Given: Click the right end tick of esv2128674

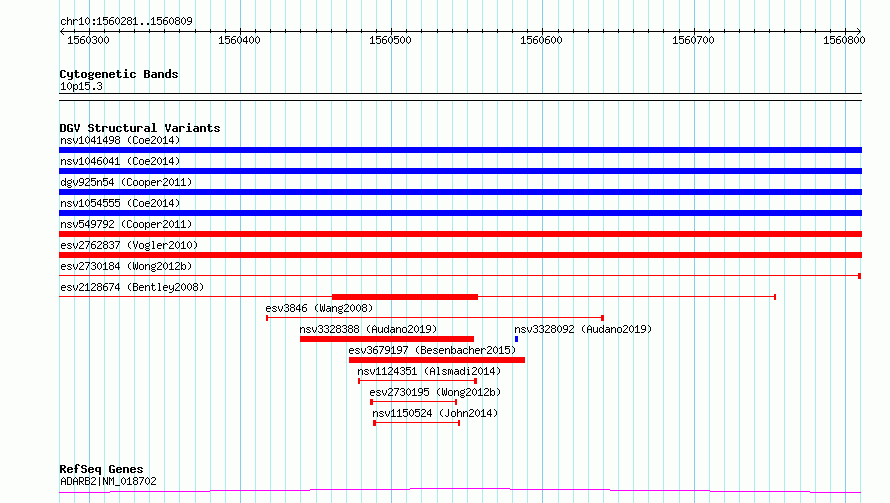Looking at the screenshot, I should pyautogui.click(x=775, y=297).
